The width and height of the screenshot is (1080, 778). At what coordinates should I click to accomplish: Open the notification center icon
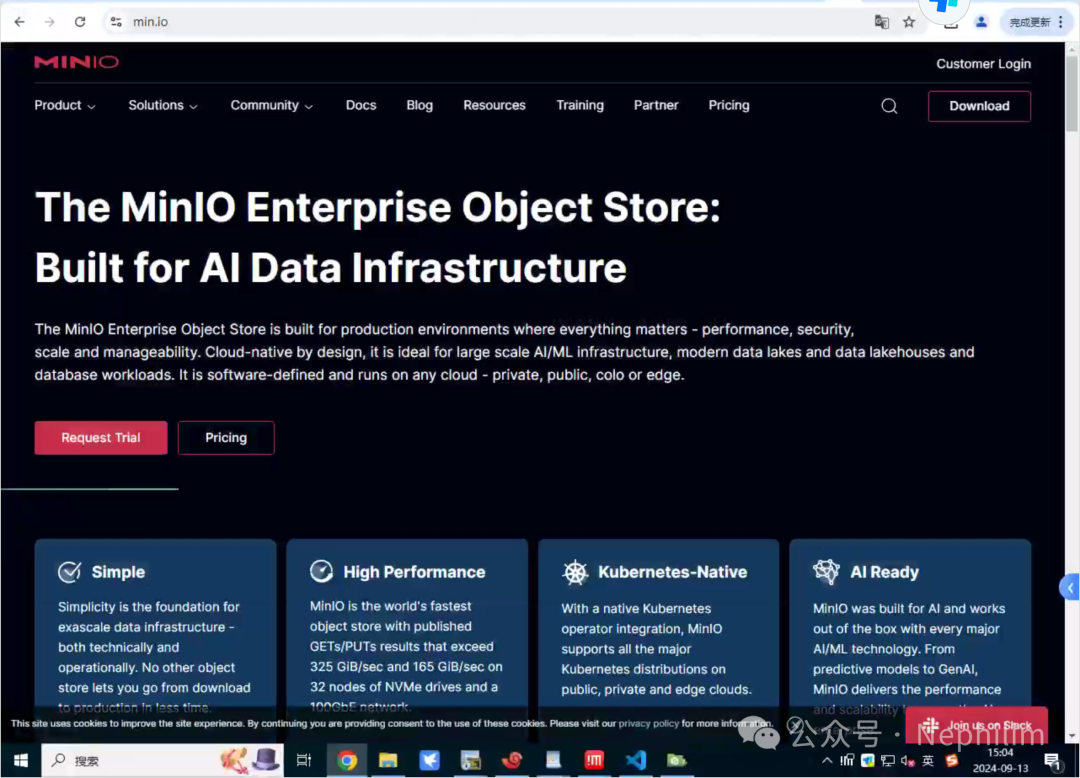[x=1052, y=761]
